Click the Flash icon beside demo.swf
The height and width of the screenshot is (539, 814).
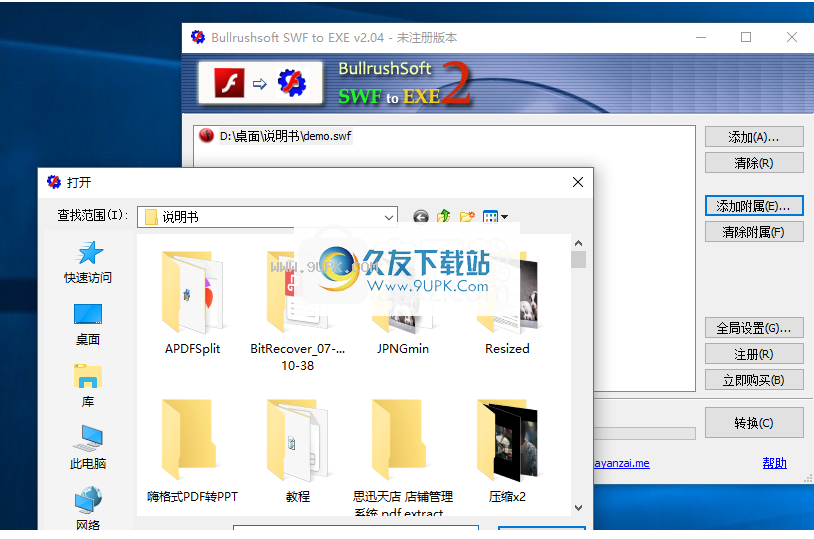click(206, 136)
